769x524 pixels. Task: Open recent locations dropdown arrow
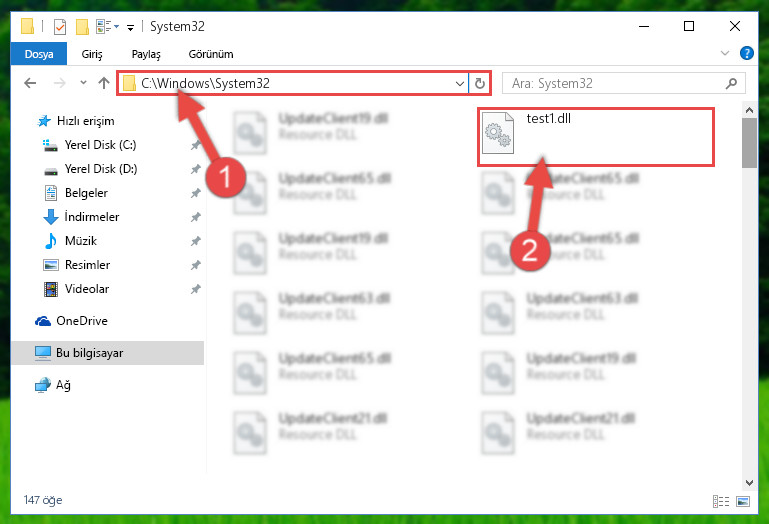click(x=83, y=82)
